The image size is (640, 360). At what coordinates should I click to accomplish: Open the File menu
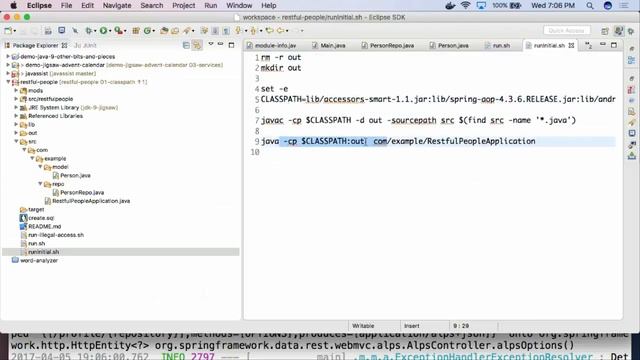pos(66,5)
